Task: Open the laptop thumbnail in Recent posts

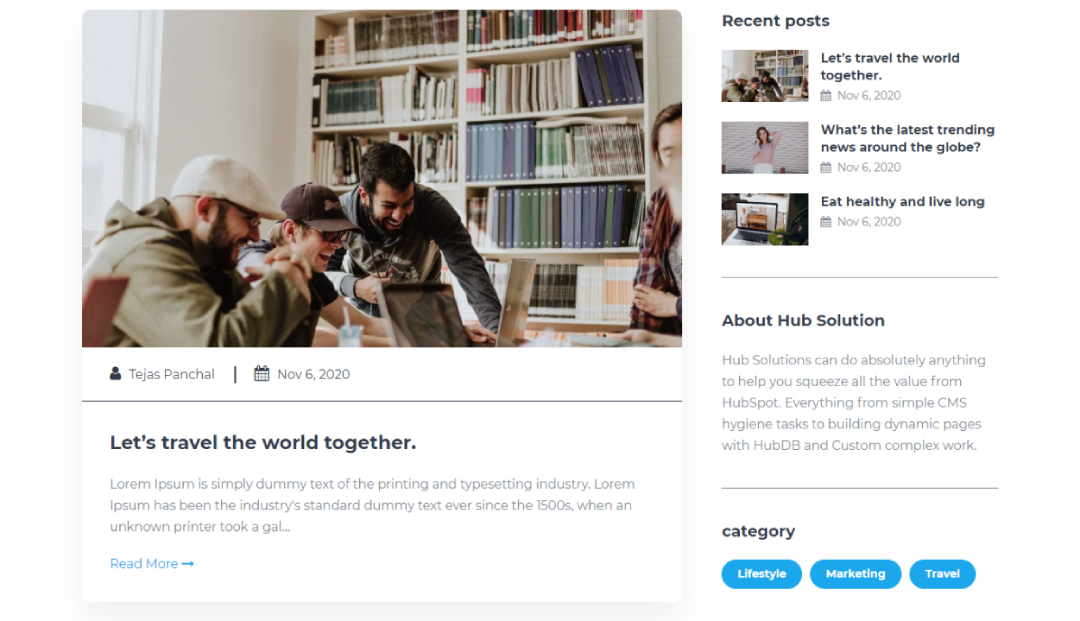Action: point(765,219)
